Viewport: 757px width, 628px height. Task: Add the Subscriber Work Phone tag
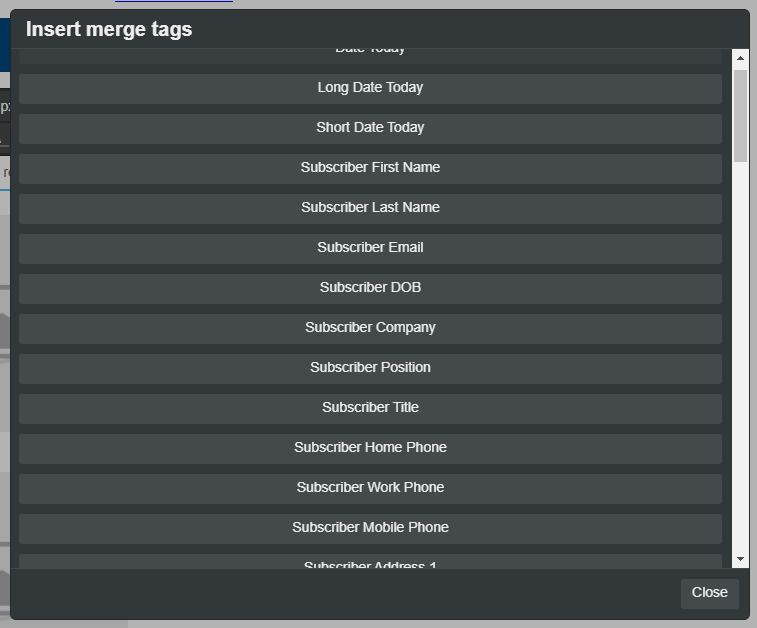(370, 488)
